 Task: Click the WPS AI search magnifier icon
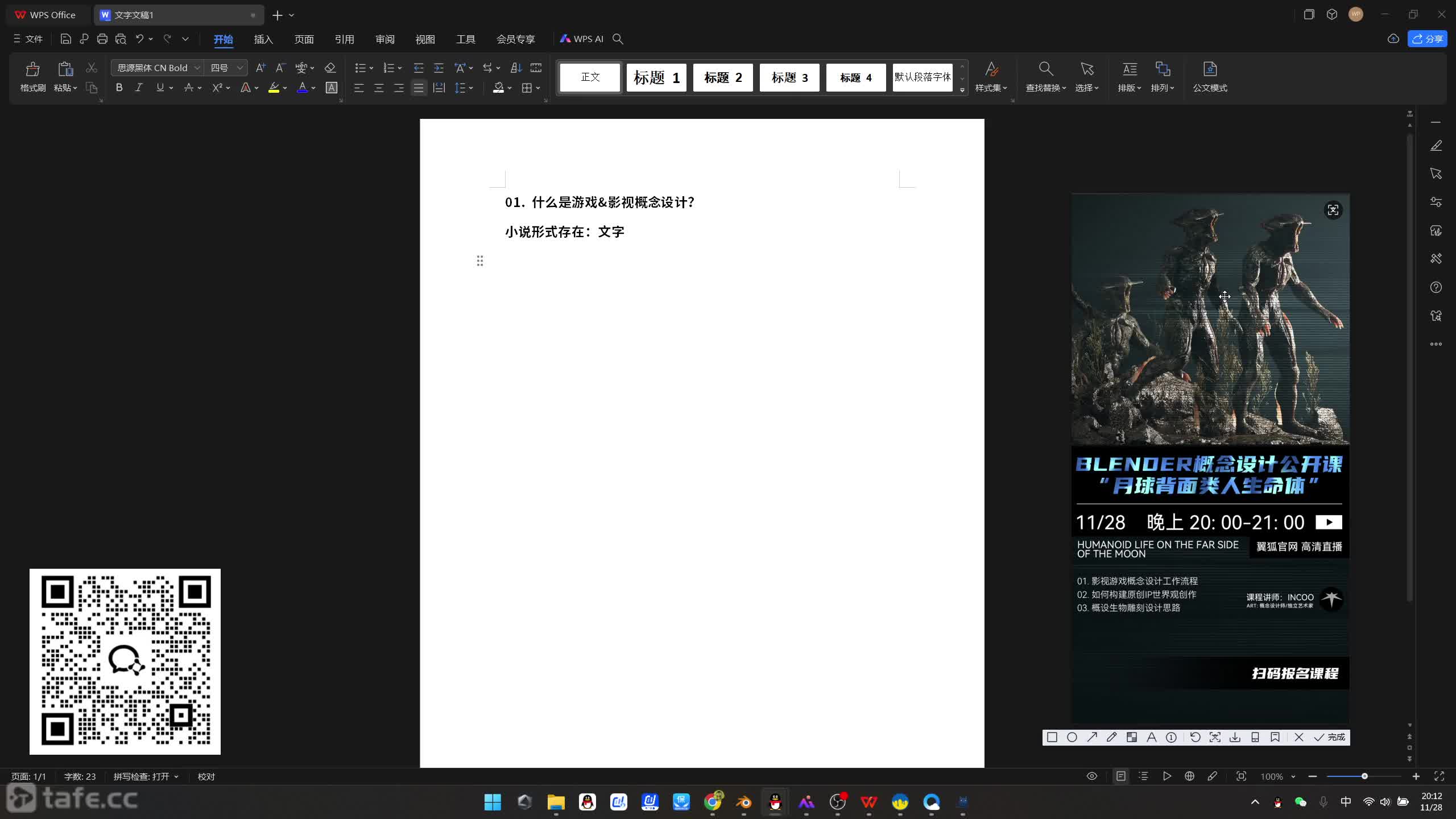coord(618,39)
